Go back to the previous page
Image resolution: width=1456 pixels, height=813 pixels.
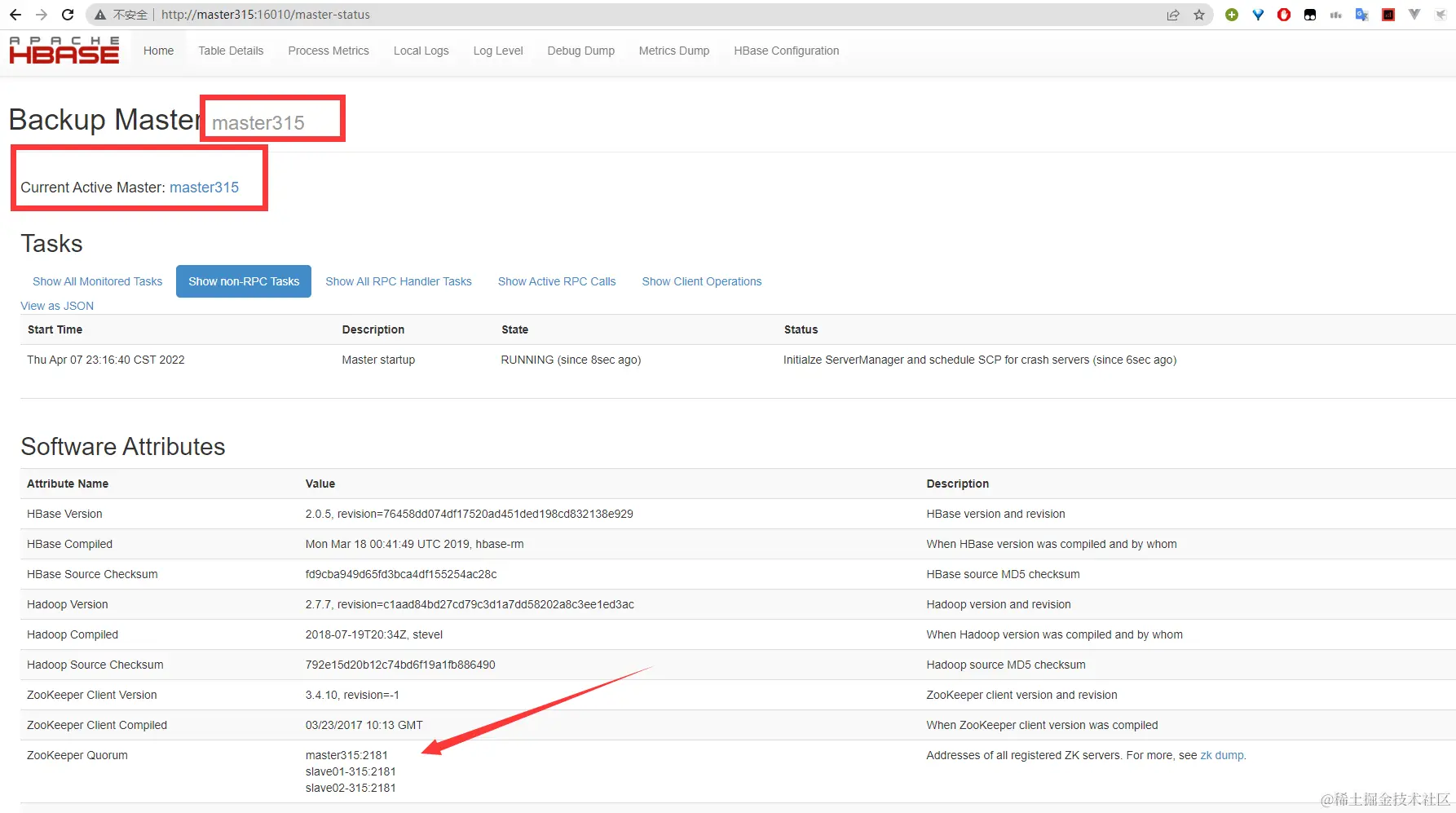[x=15, y=15]
